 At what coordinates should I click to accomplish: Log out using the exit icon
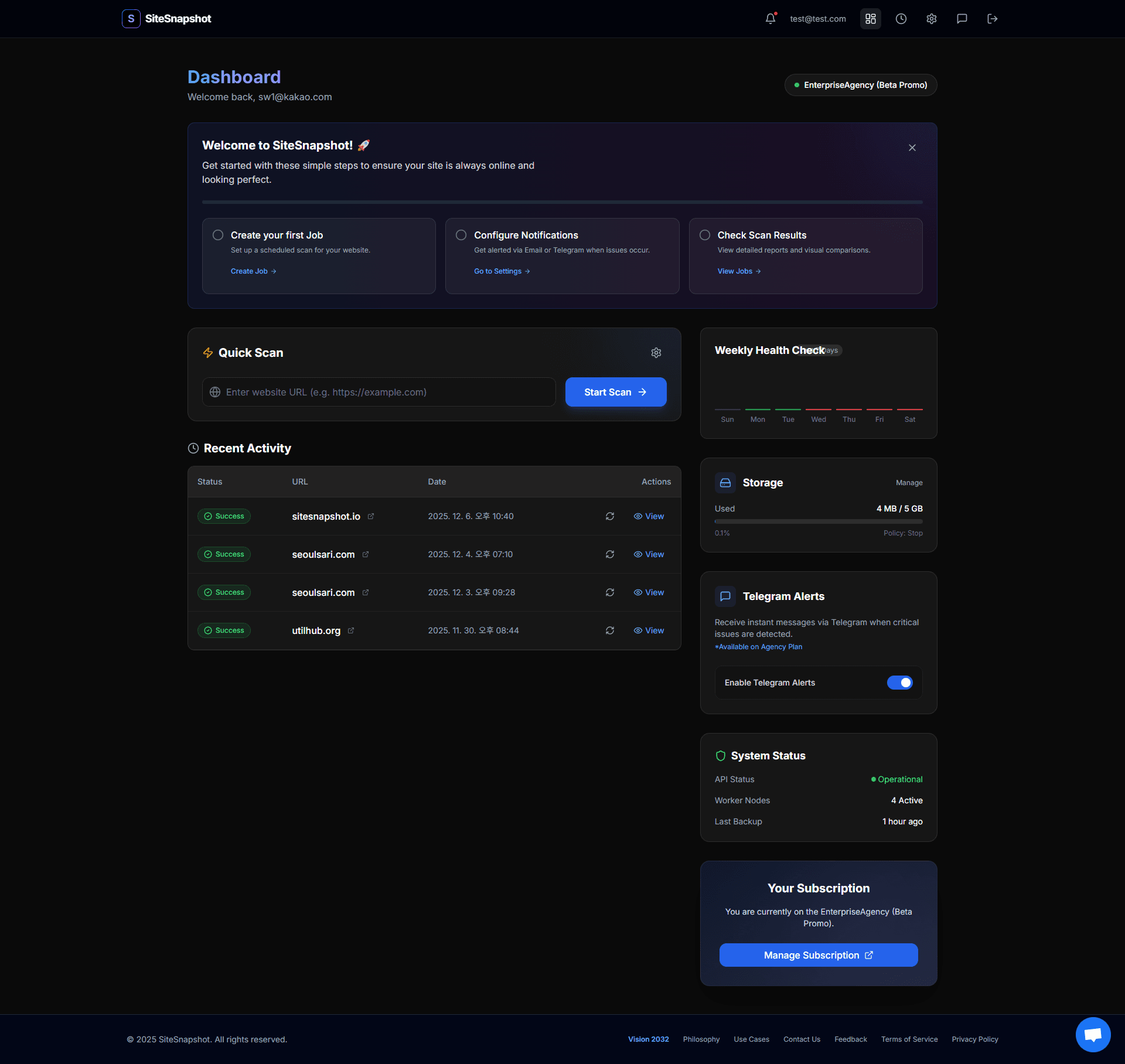993,18
